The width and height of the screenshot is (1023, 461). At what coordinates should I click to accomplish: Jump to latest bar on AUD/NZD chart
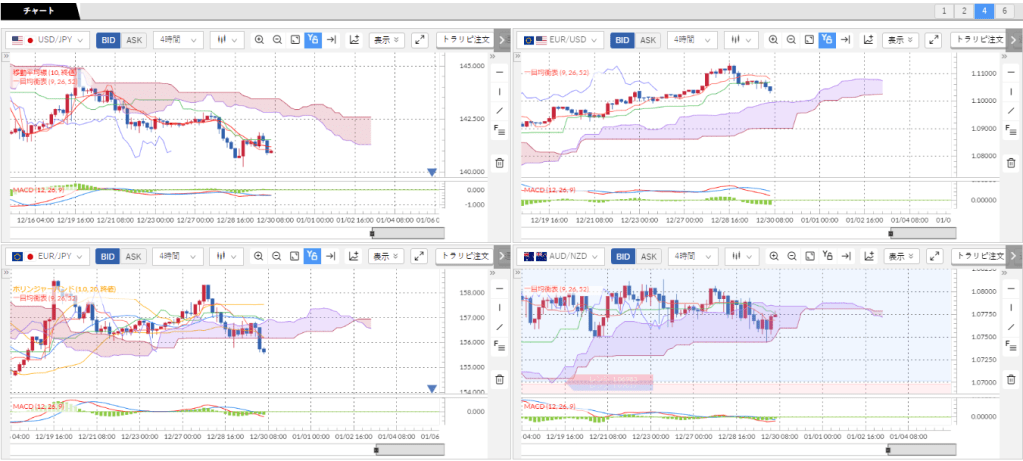click(x=845, y=255)
